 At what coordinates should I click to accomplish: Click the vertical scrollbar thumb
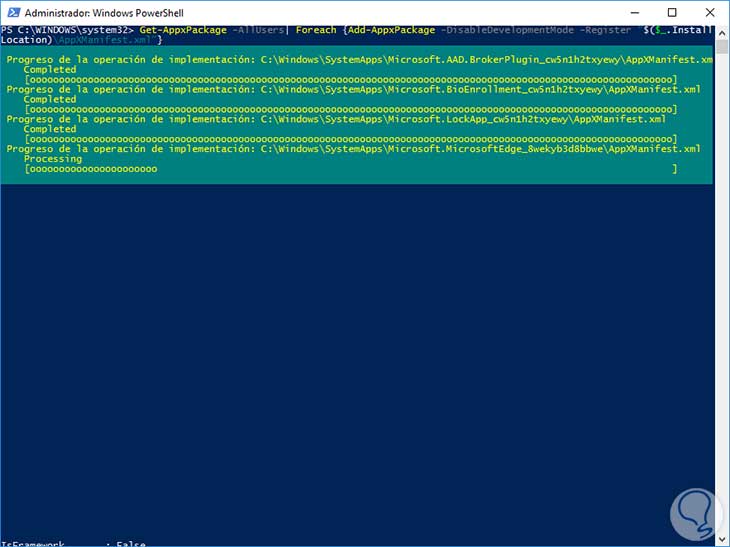tap(722, 47)
